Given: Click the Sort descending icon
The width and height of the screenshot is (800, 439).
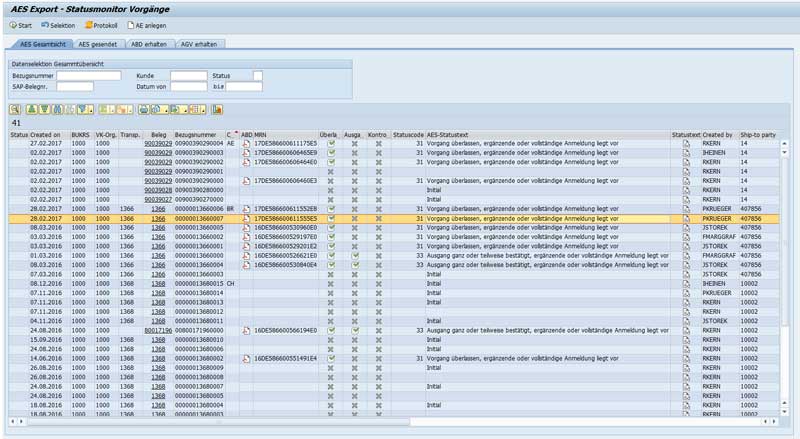Looking at the screenshot, I should [x=44, y=110].
